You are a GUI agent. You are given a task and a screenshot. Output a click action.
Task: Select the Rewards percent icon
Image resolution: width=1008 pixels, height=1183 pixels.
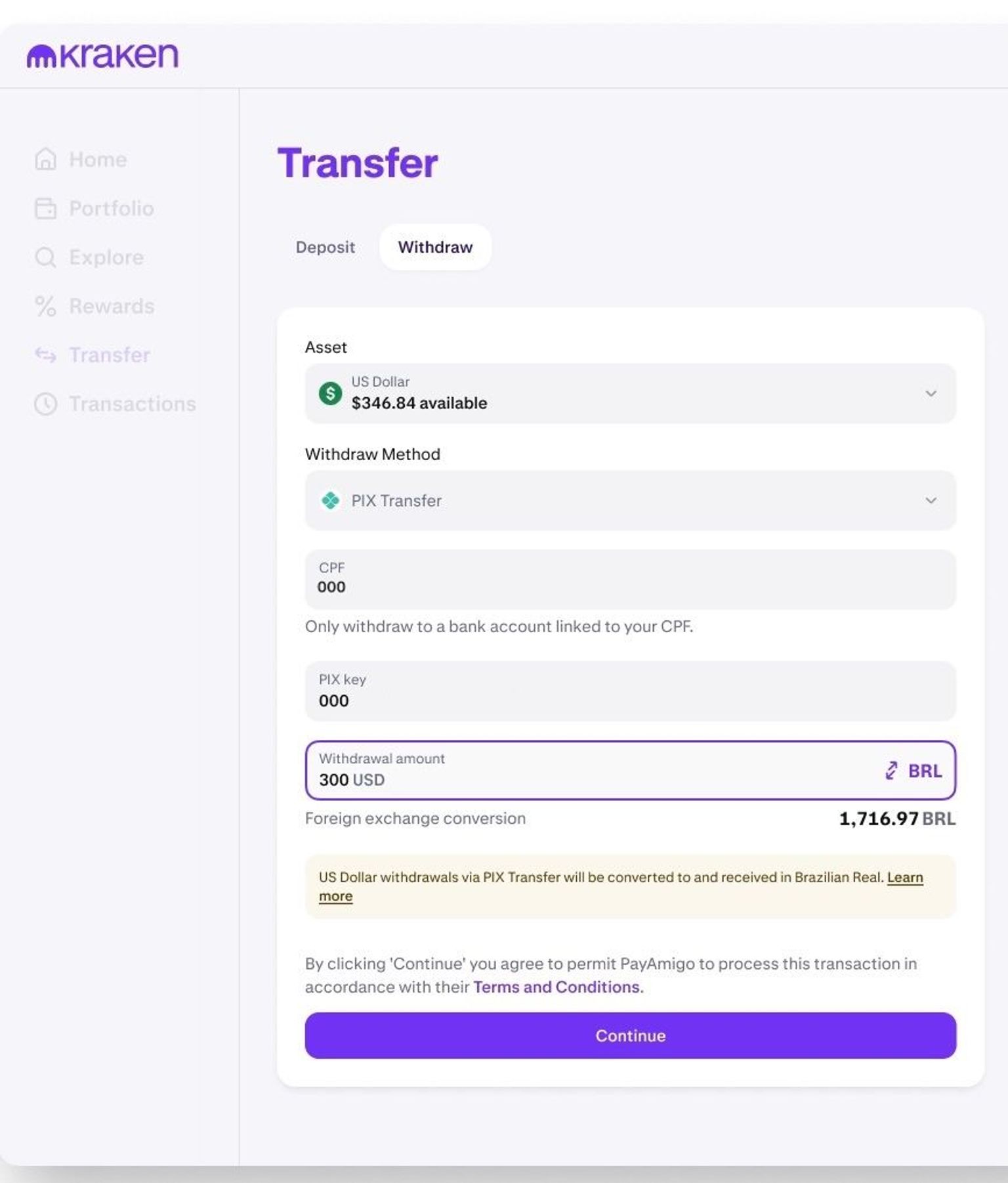coord(45,306)
